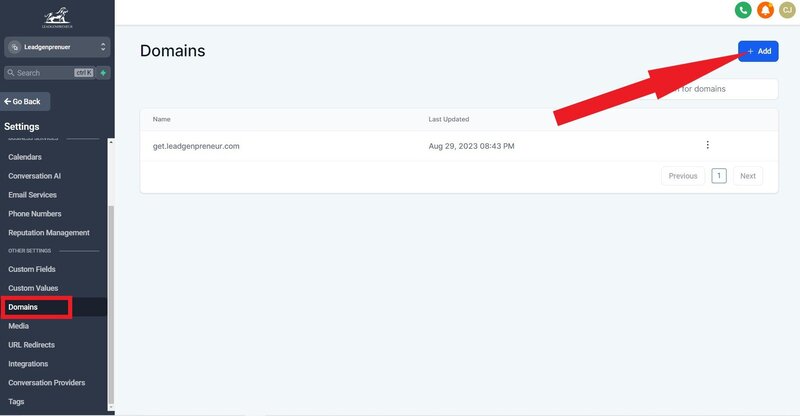Click the Leadgenpreneur logo in sidebar

tap(57, 17)
